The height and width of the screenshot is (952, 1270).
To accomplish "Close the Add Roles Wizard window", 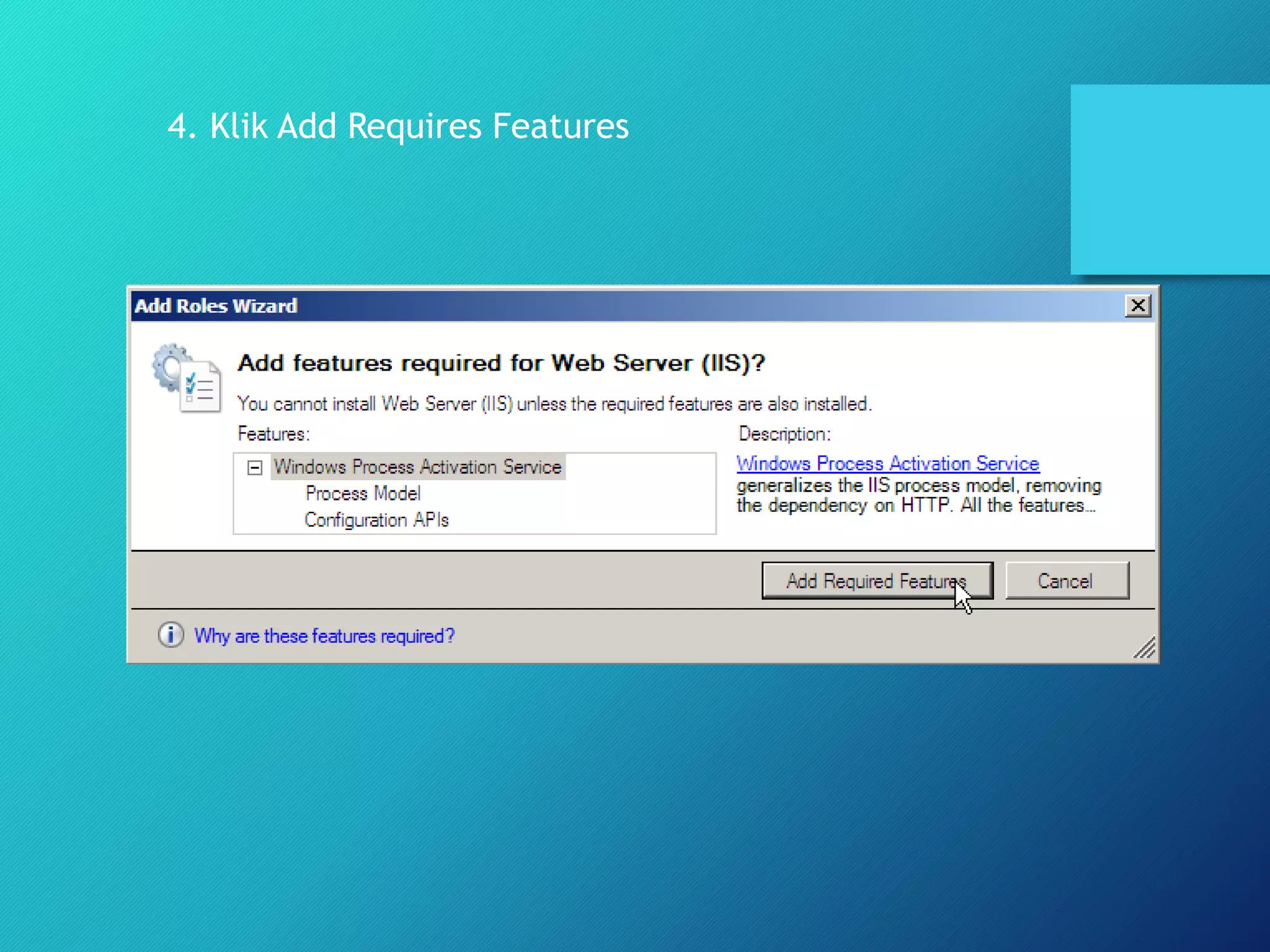I will pos(1138,306).
